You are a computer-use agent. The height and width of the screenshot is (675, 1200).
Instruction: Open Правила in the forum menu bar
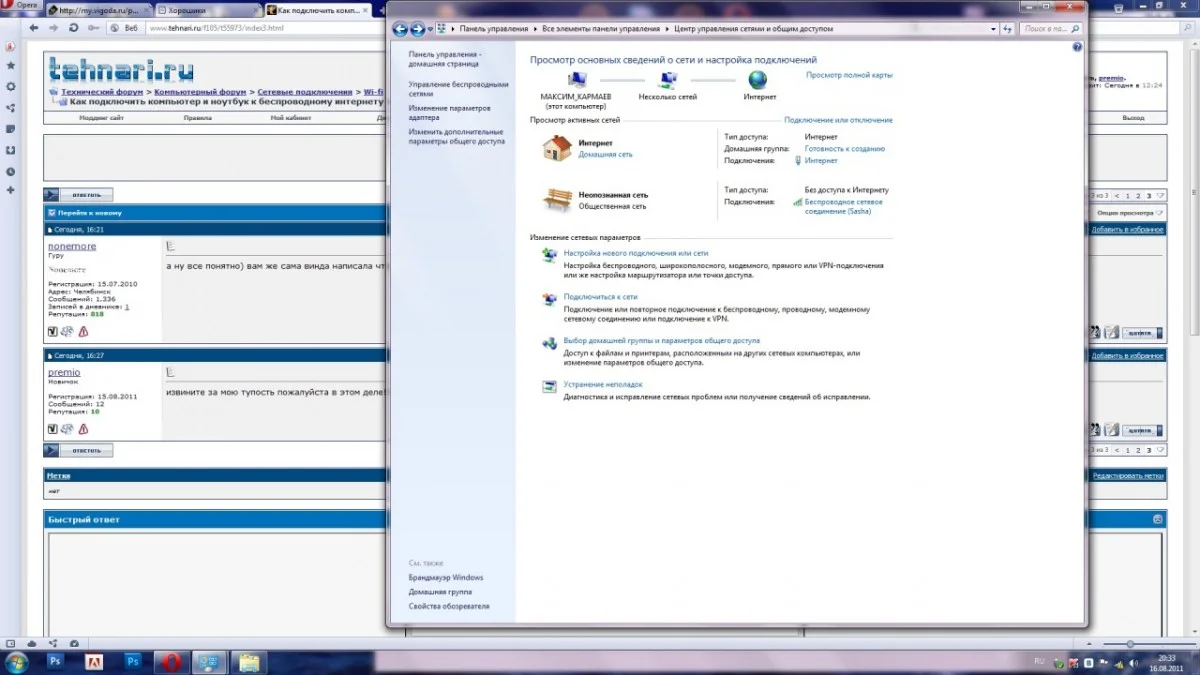tap(197, 118)
